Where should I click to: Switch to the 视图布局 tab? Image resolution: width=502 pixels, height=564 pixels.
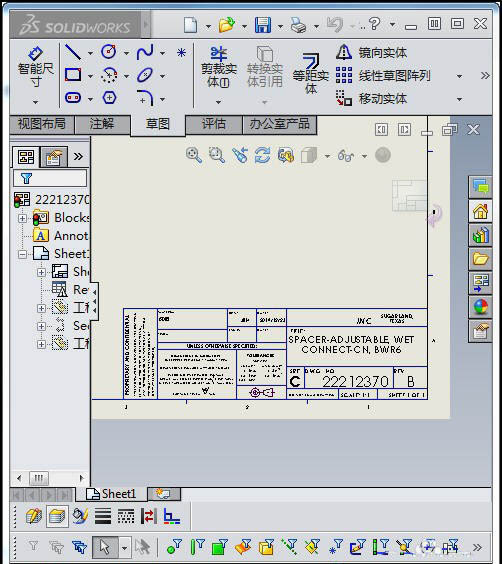tap(42, 124)
